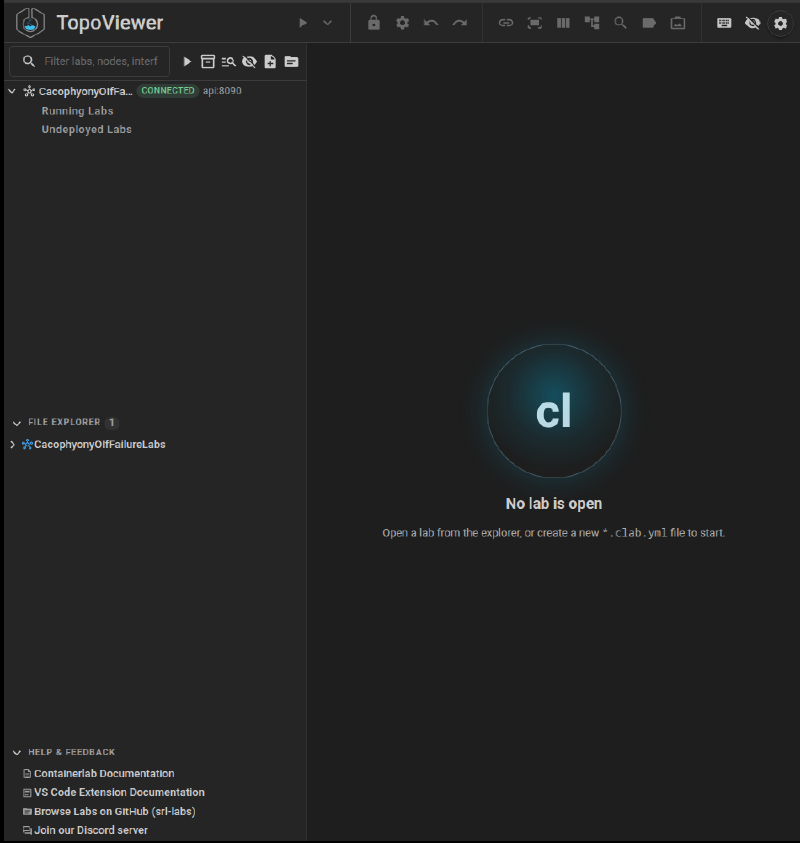The image size is (800, 843).
Task: Click the label tag icon
Action: click(x=649, y=23)
